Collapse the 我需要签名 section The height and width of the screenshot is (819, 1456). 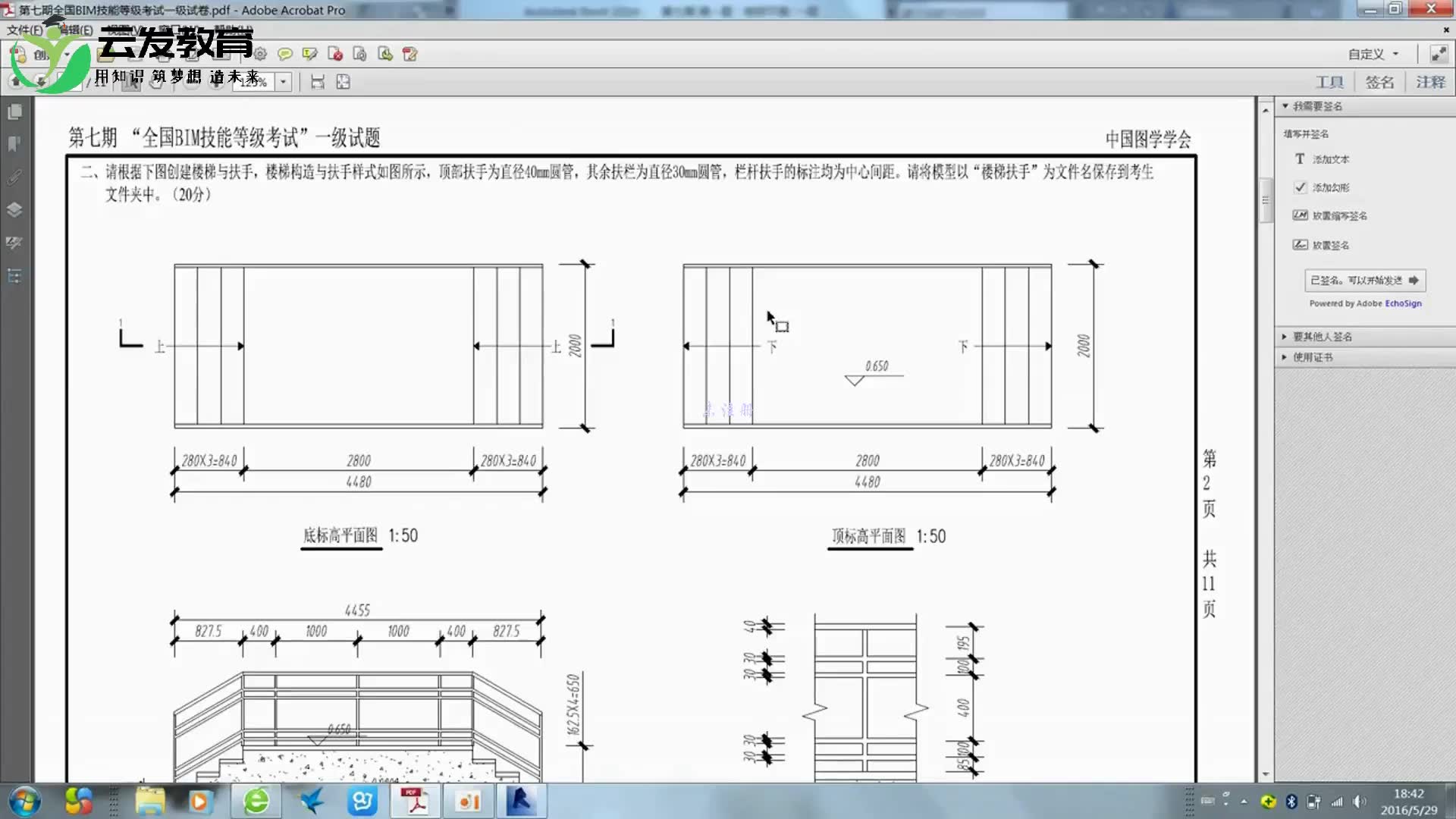[1286, 106]
